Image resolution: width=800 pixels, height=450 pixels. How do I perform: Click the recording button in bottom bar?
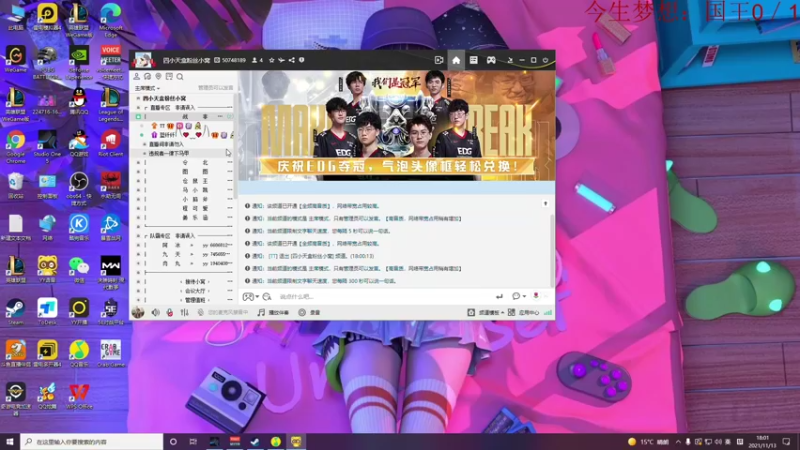point(309,312)
